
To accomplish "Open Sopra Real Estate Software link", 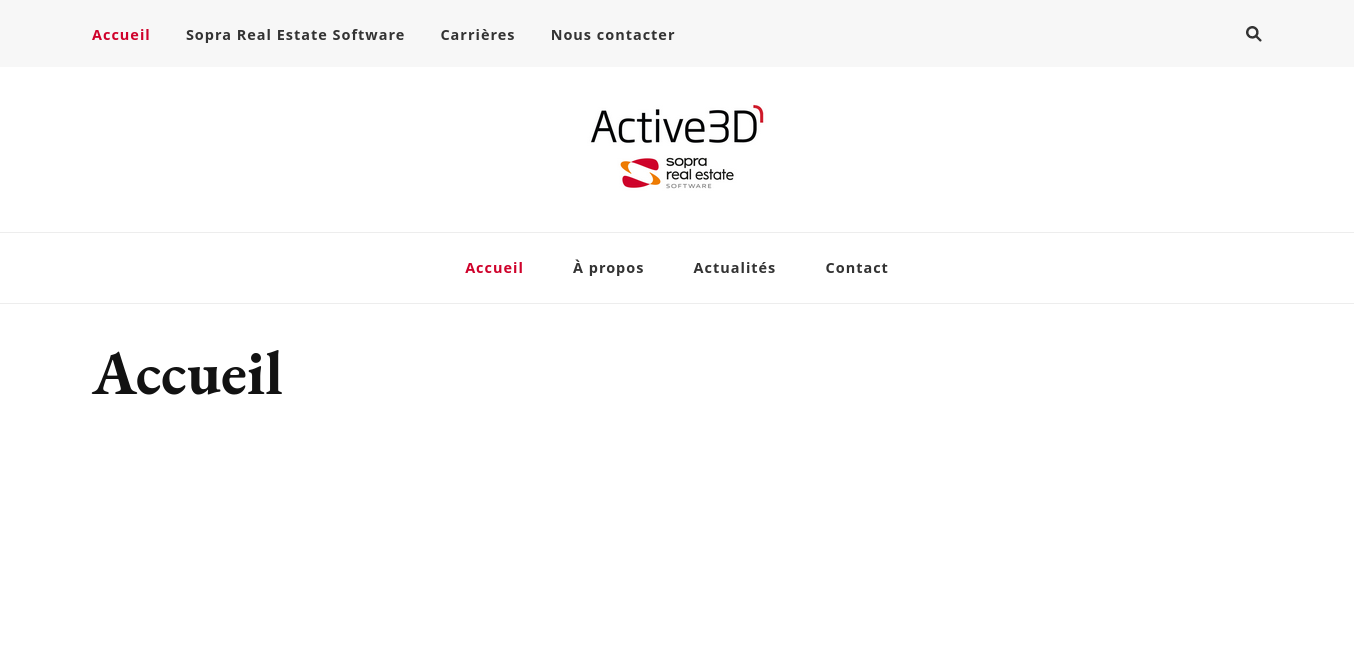I will (295, 35).
